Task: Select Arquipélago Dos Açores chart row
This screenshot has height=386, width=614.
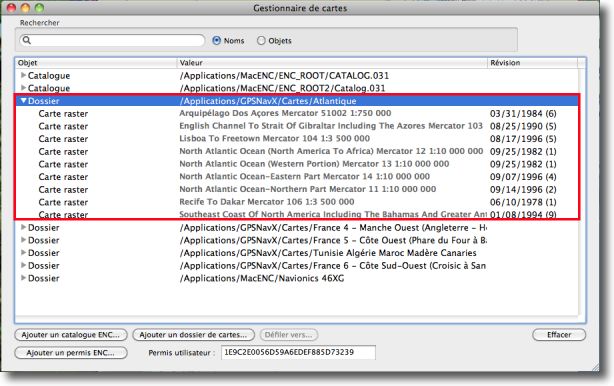Action: point(297,114)
